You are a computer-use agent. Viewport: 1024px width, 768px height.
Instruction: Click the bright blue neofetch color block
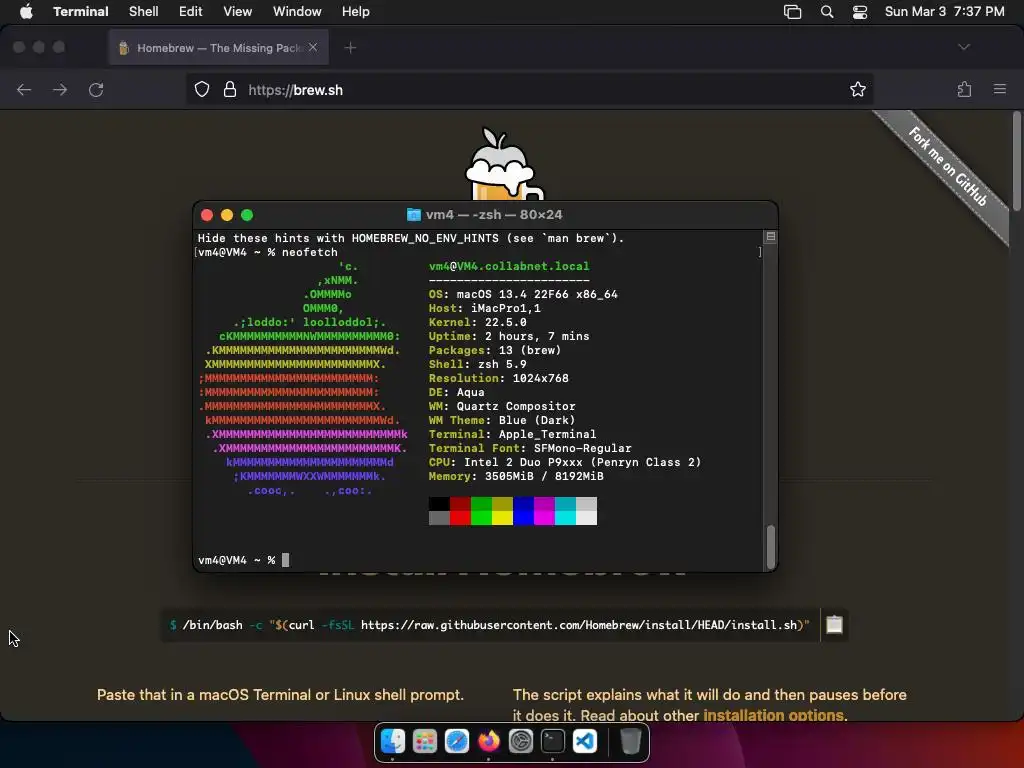click(x=523, y=518)
